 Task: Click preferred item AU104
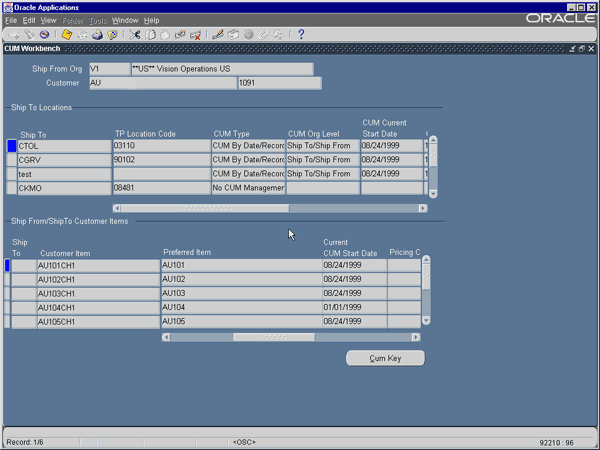(x=241, y=308)
